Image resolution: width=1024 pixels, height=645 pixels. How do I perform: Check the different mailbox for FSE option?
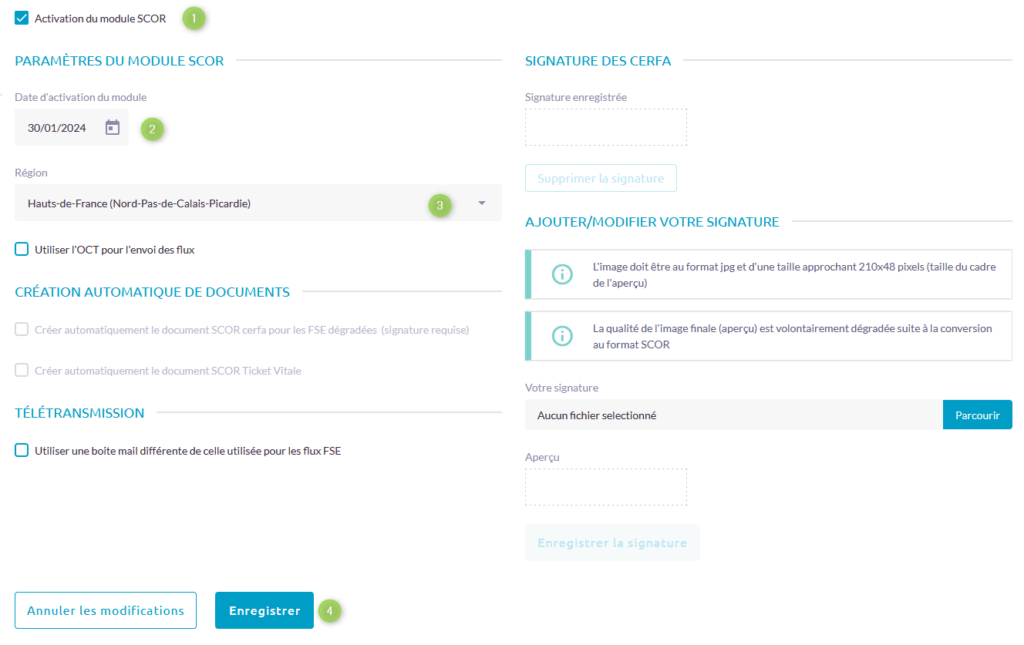pos(22,450)
